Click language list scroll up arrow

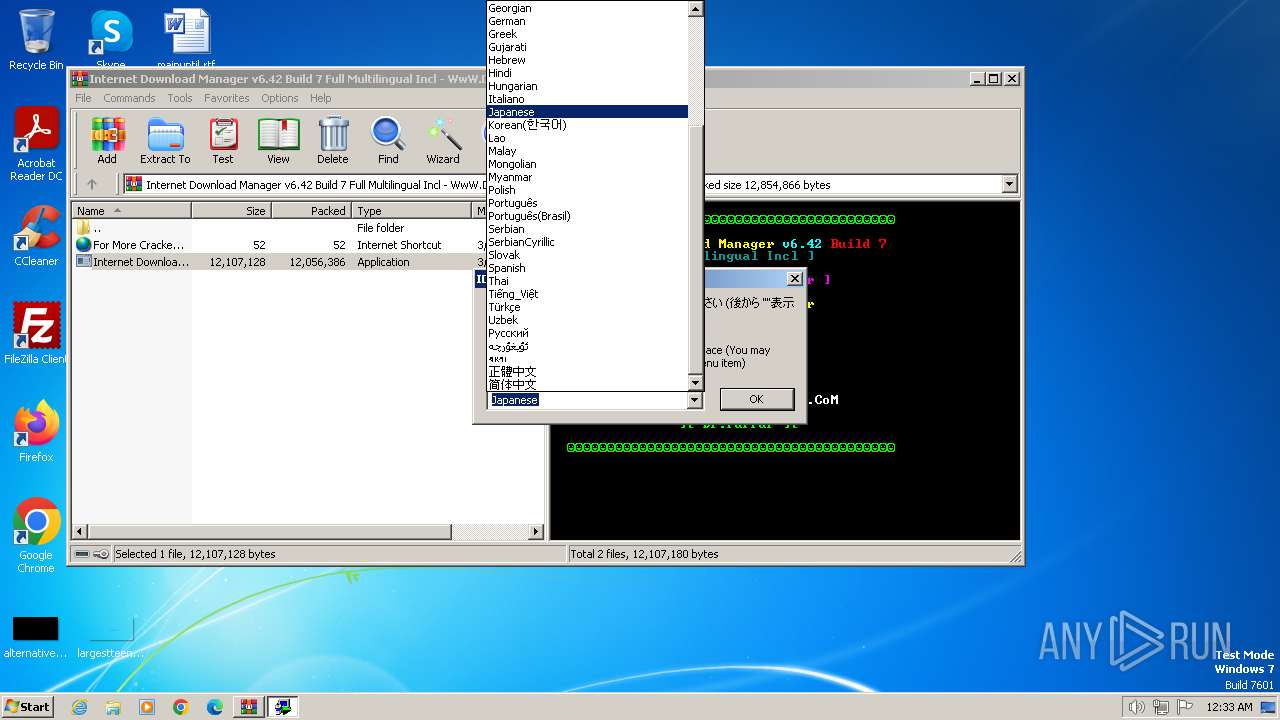pyautogui.click(x=696, y=8)
